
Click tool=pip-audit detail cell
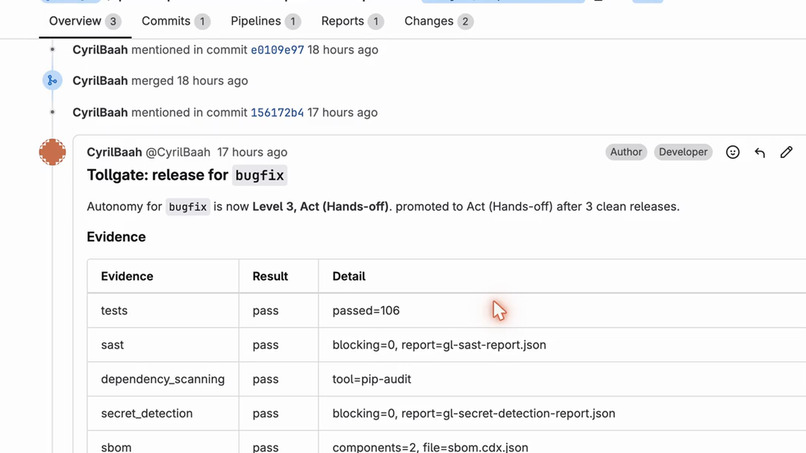(562, 379)
